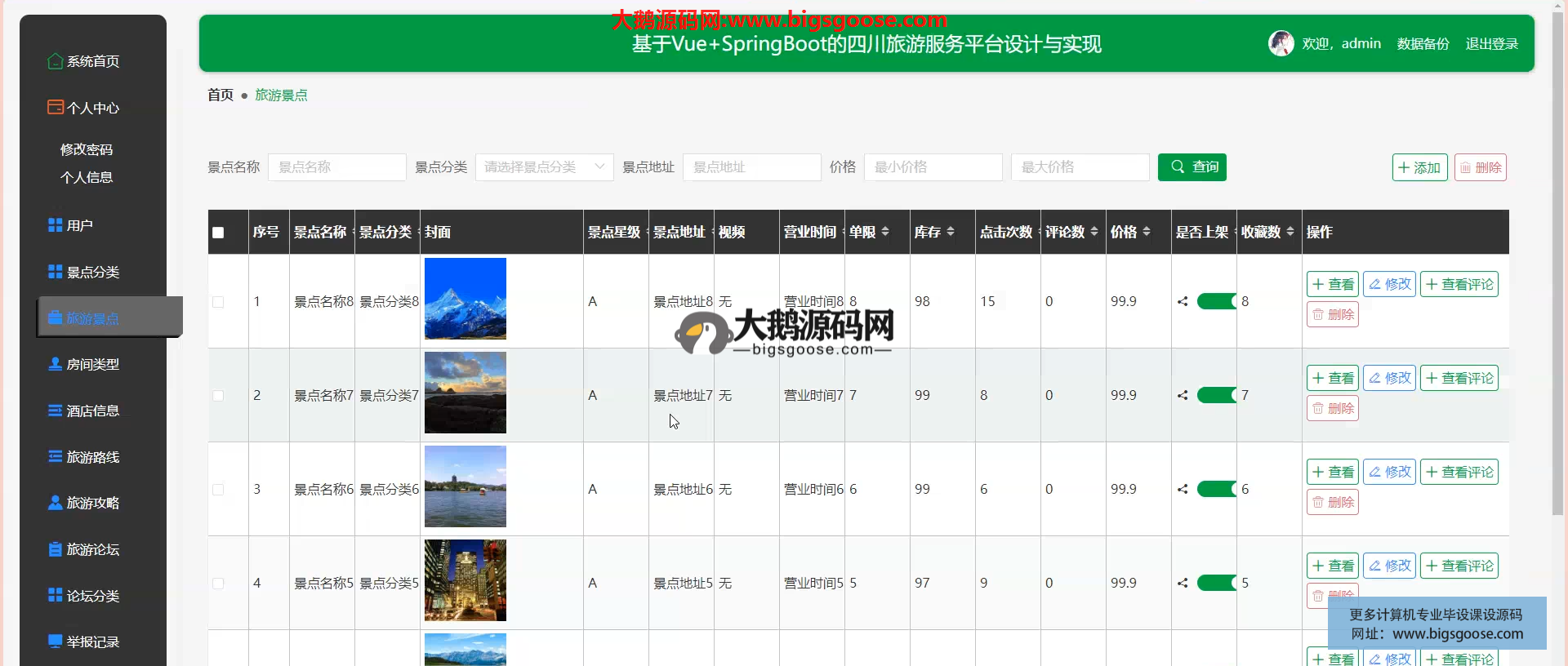
Task: Check the select-all checkbox in table header
Action: (218, 233)
